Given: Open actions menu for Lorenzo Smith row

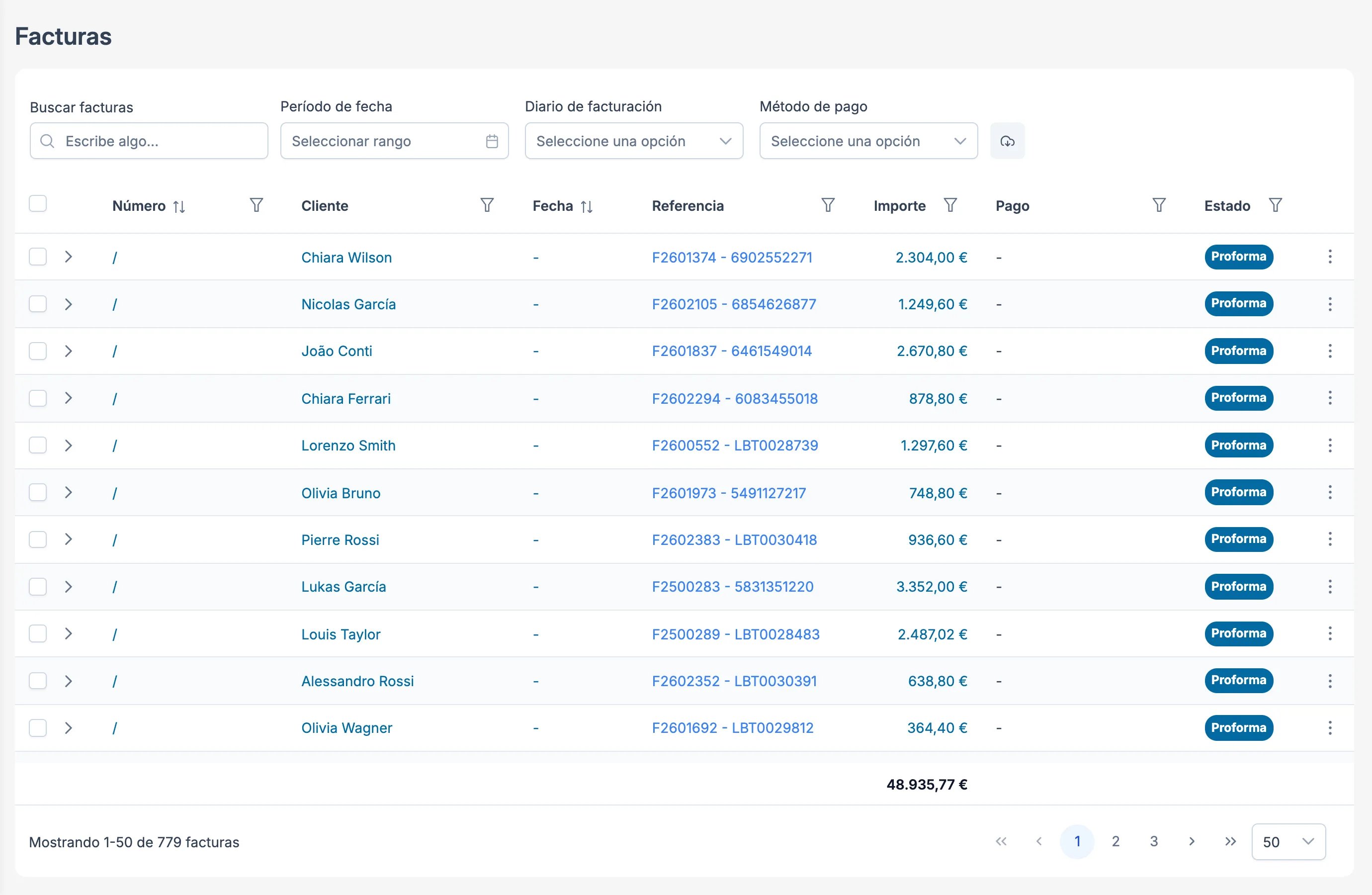Looking at the screenshot, I should pos(1330,445).
